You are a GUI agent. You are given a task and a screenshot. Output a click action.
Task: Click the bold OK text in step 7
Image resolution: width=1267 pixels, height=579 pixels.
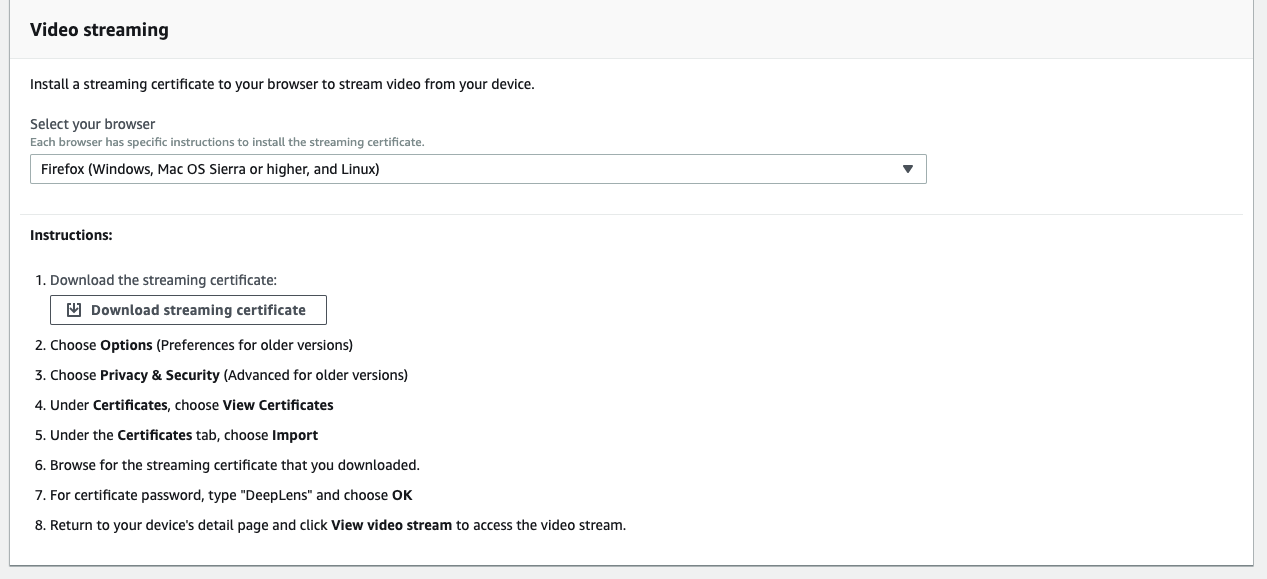pos(402,495)
